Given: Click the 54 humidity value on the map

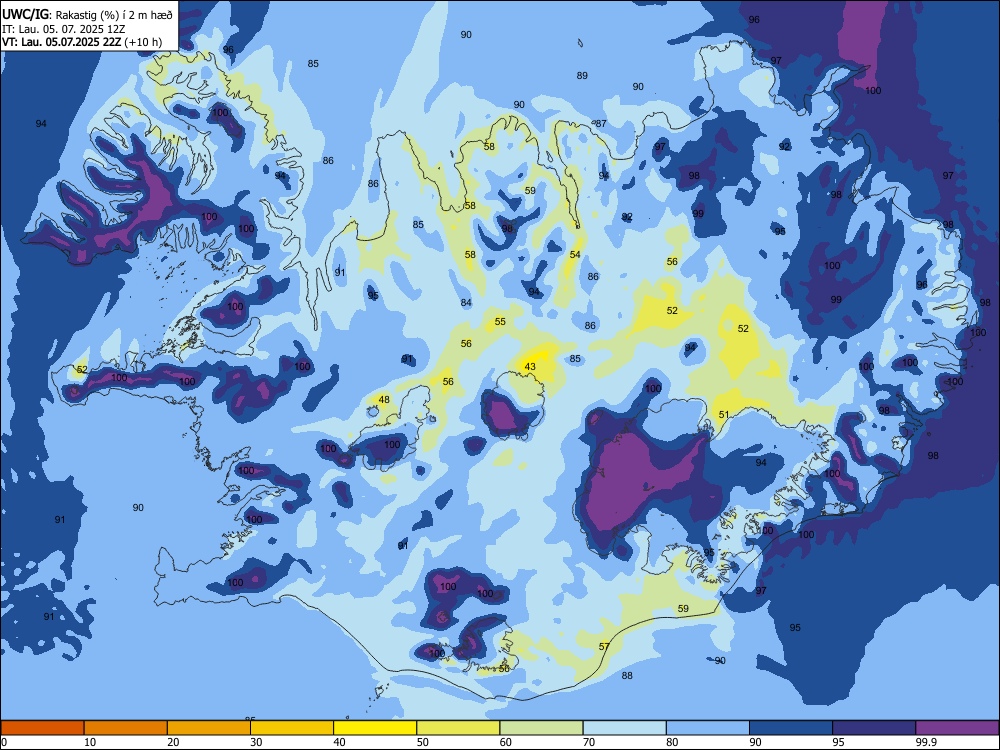Looking at the screenshot, I should click(575, 254).
